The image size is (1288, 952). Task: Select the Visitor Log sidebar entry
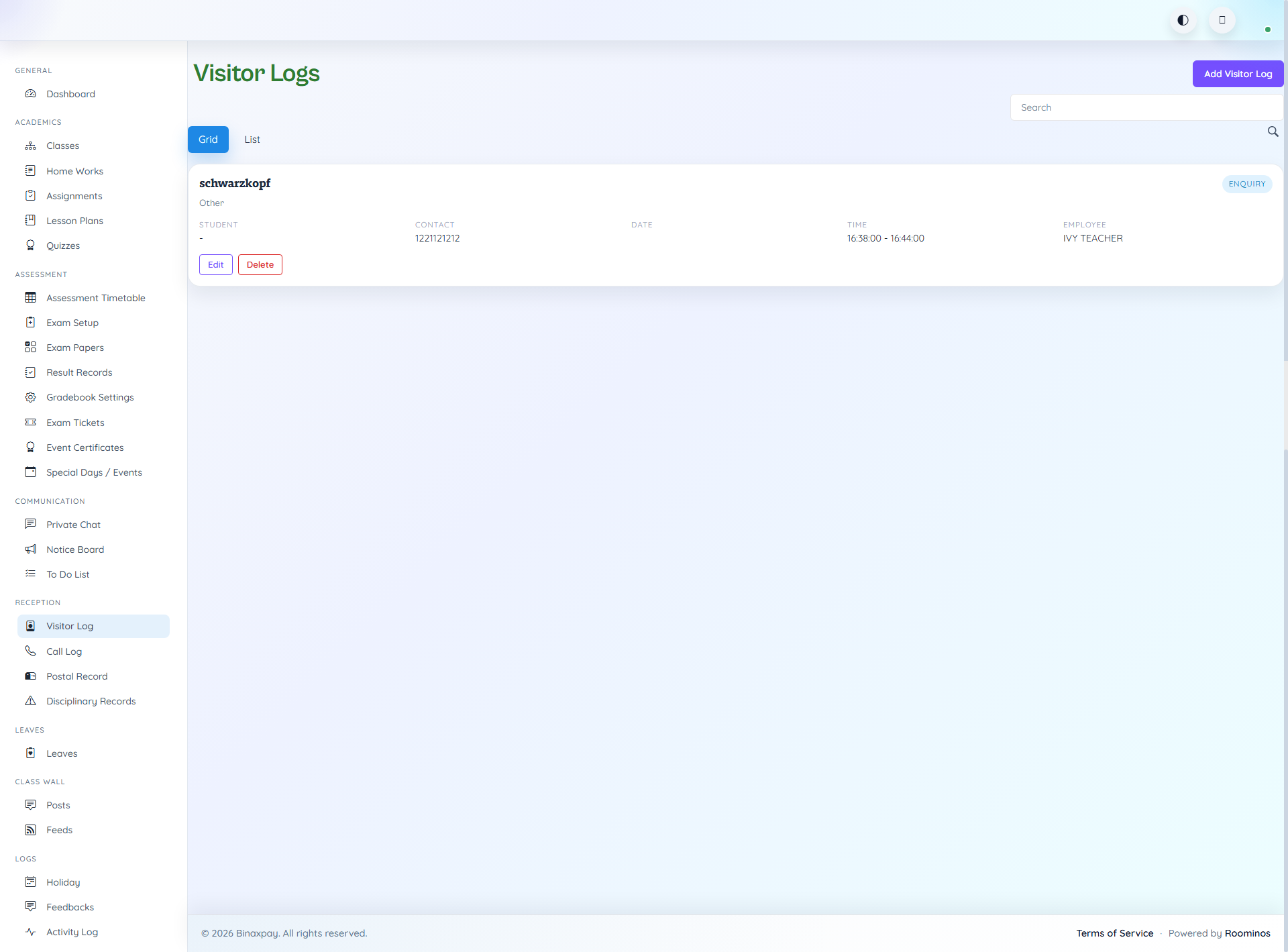pyautogui.click(x=69, y=626)
